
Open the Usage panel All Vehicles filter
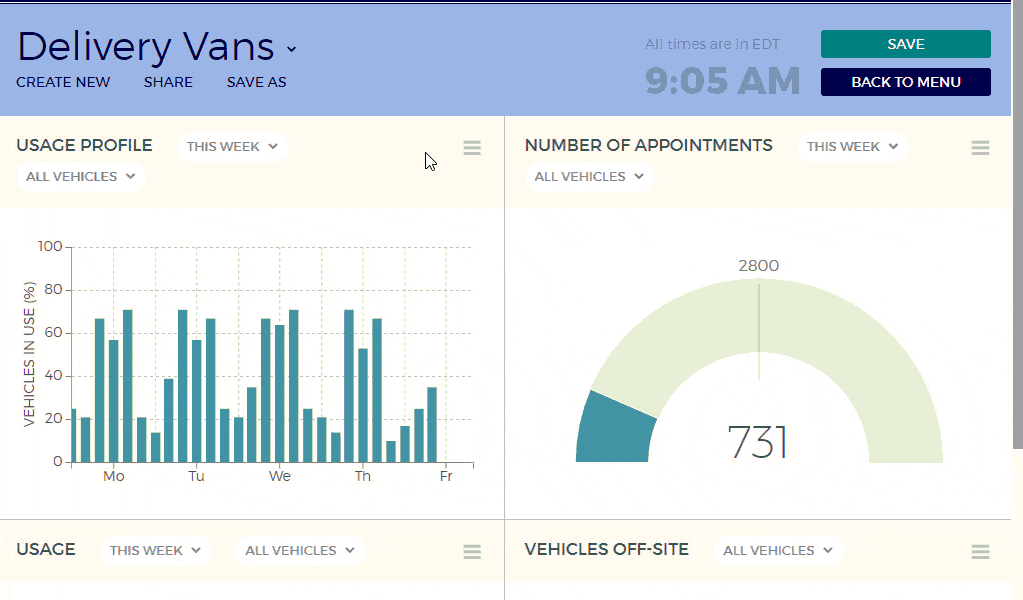pos(300,550)
